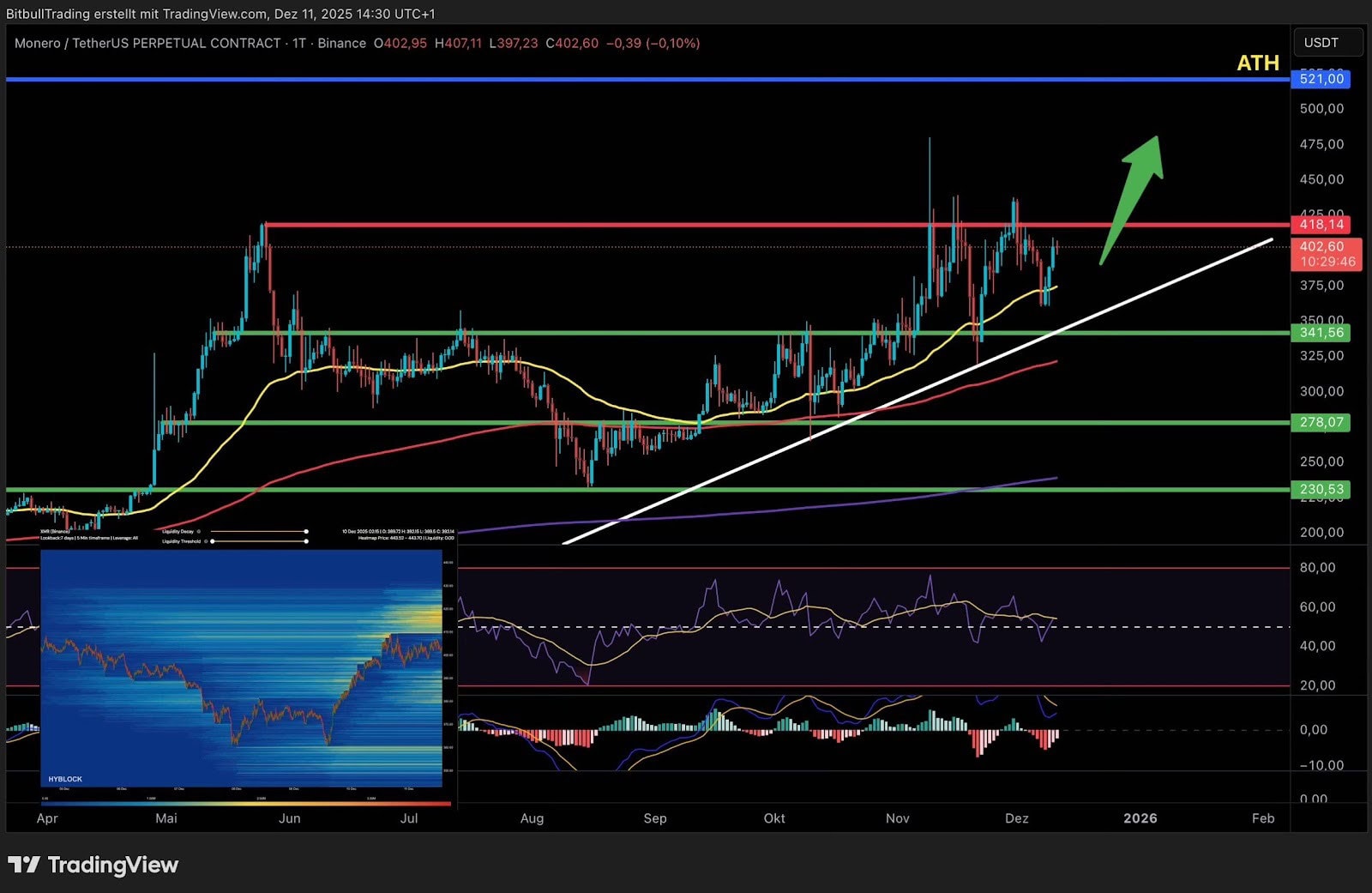Select the red 418,14 price label
Image resolution: width=1372 pixels, height=893 pixels.
click(1321, 225)
